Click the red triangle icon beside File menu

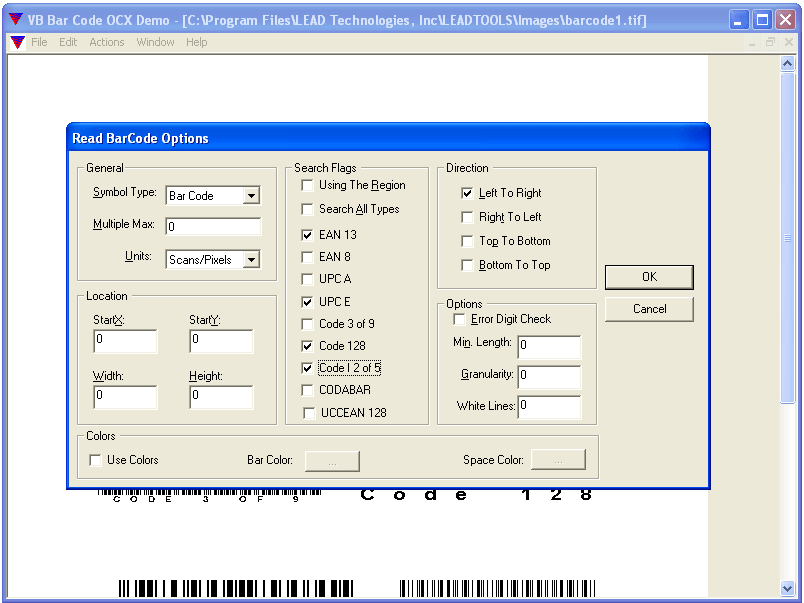click(x=16, y=42)
